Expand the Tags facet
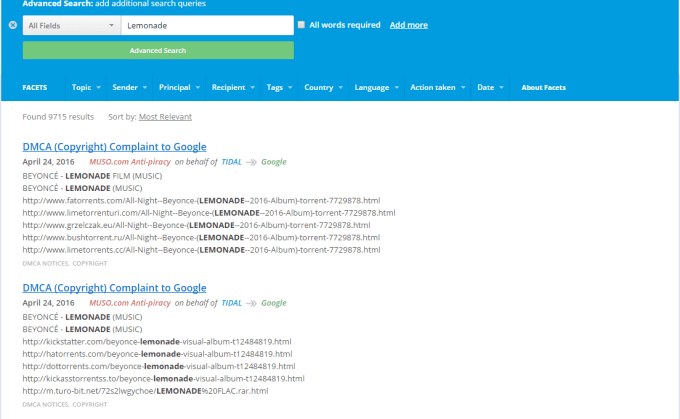The image size is (680, 419). pos(279,87)
